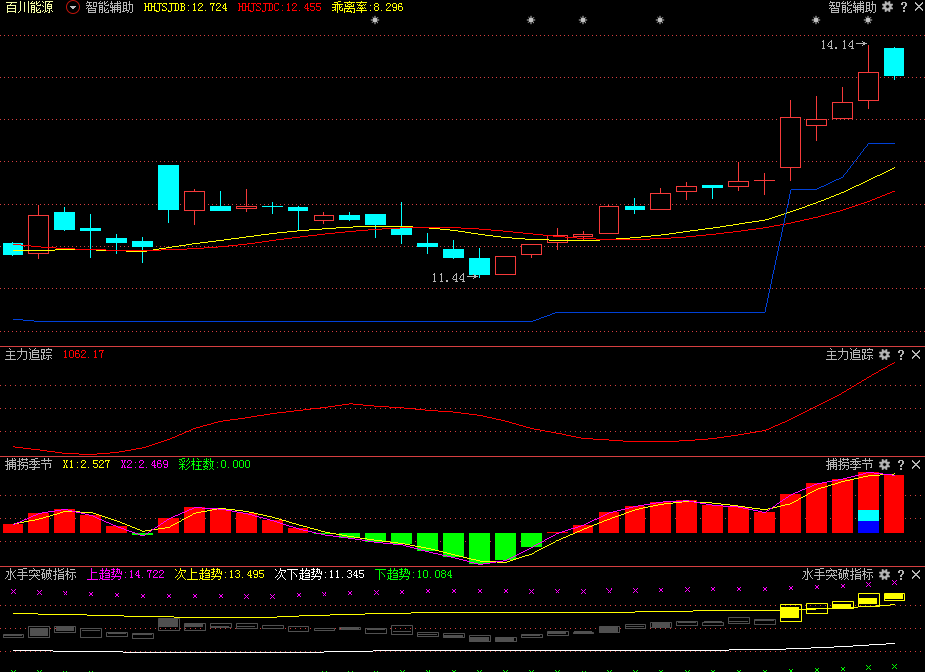Close the 捕捞季节 indicator panel
Image resolution: width=925 pixels, height=672 pixels.
click(x=916, y=465)
